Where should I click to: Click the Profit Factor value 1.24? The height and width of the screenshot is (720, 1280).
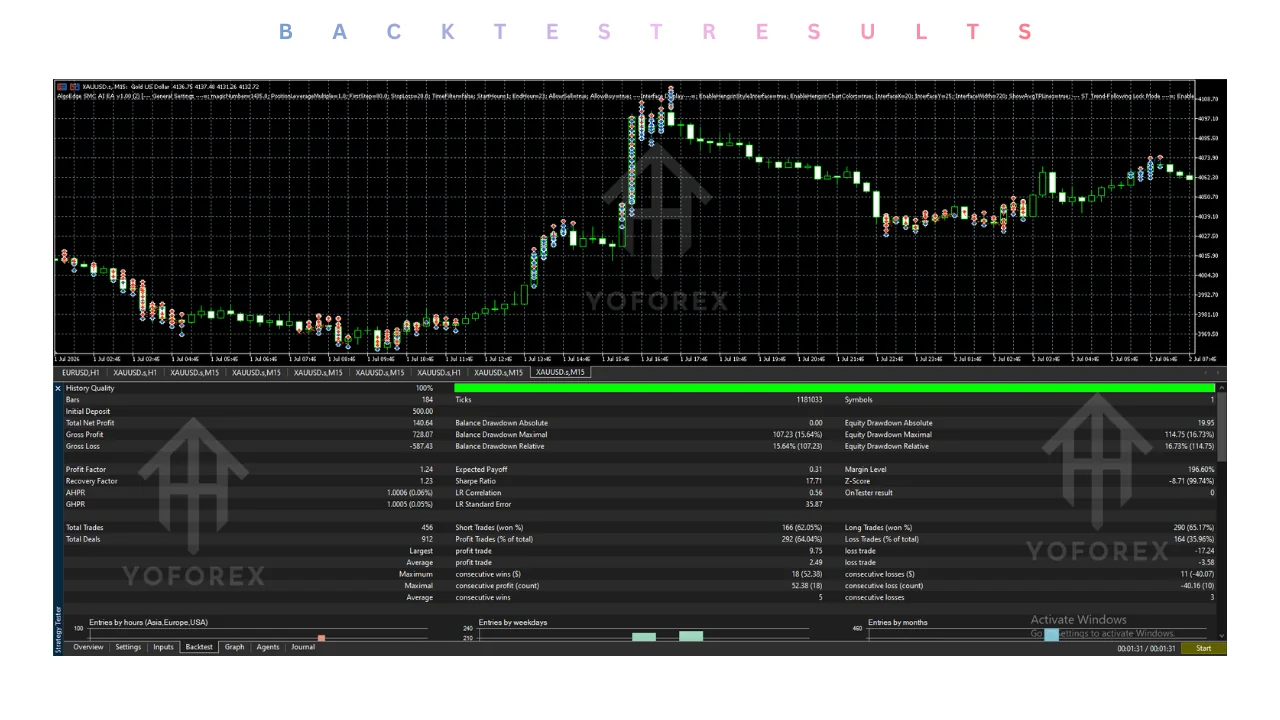(x=425, y=469)
